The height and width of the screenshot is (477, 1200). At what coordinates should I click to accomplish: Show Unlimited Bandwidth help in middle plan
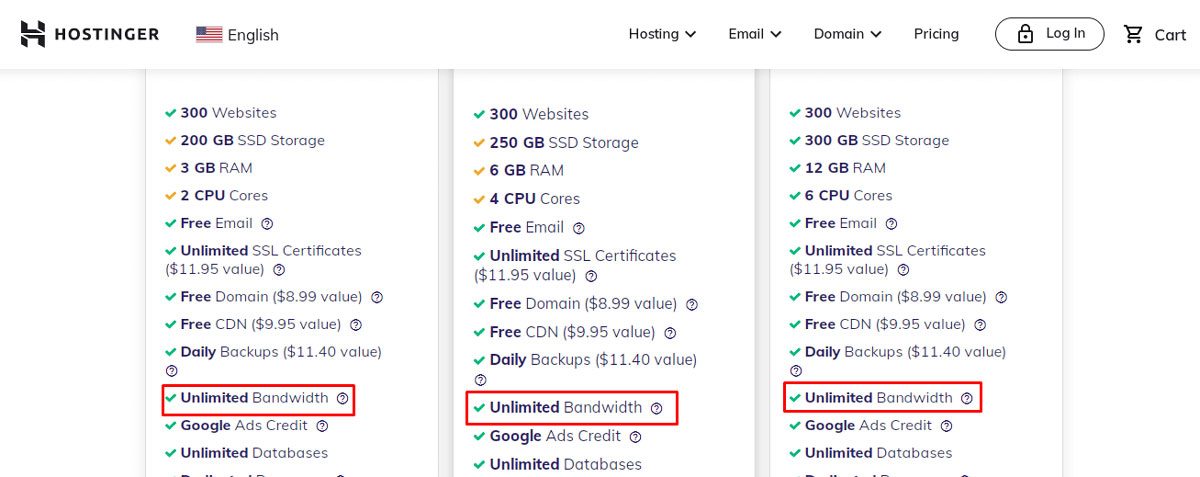click(x=657, y=408)
